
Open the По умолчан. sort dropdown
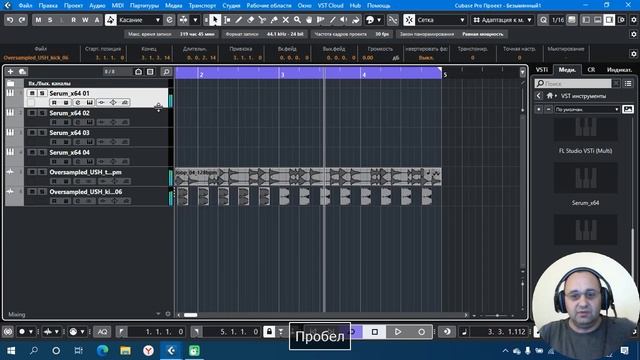tap(587, 109)
